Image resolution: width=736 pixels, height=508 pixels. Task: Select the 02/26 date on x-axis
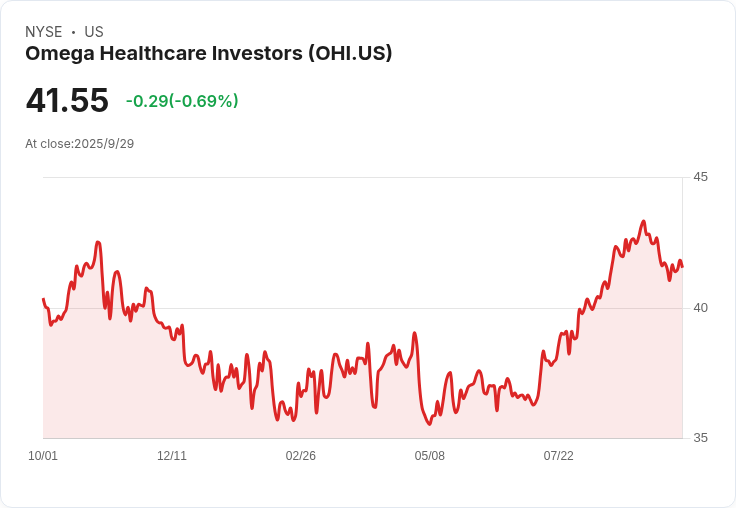pyautogui.click(x=301, y=456)
